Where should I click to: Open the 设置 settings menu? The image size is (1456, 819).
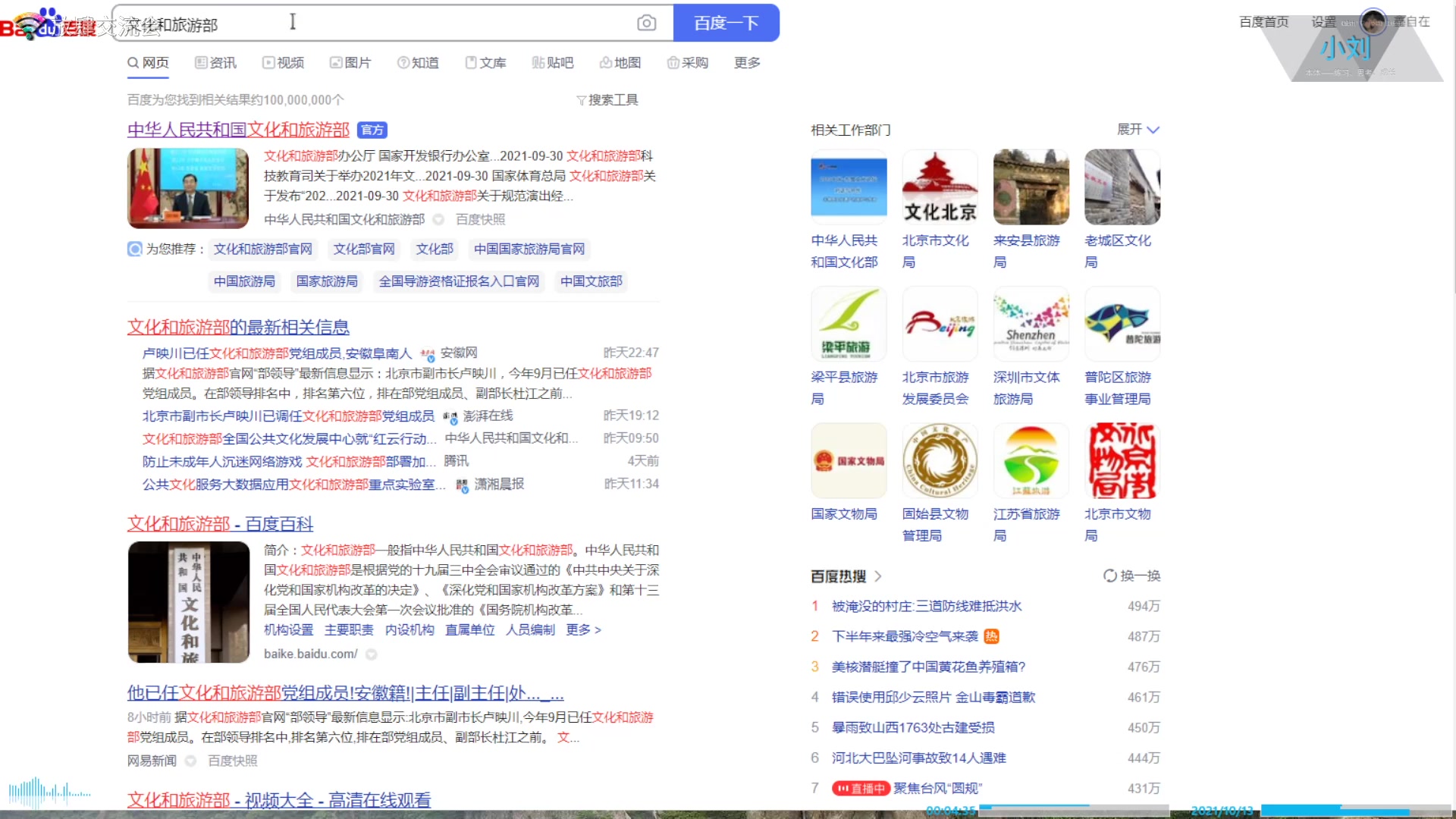pos(1324,22)
